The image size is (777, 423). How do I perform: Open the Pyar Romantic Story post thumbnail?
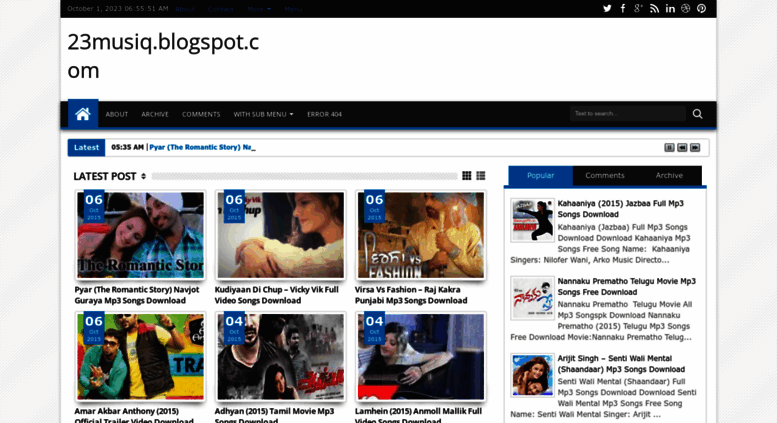pos(140,235)
